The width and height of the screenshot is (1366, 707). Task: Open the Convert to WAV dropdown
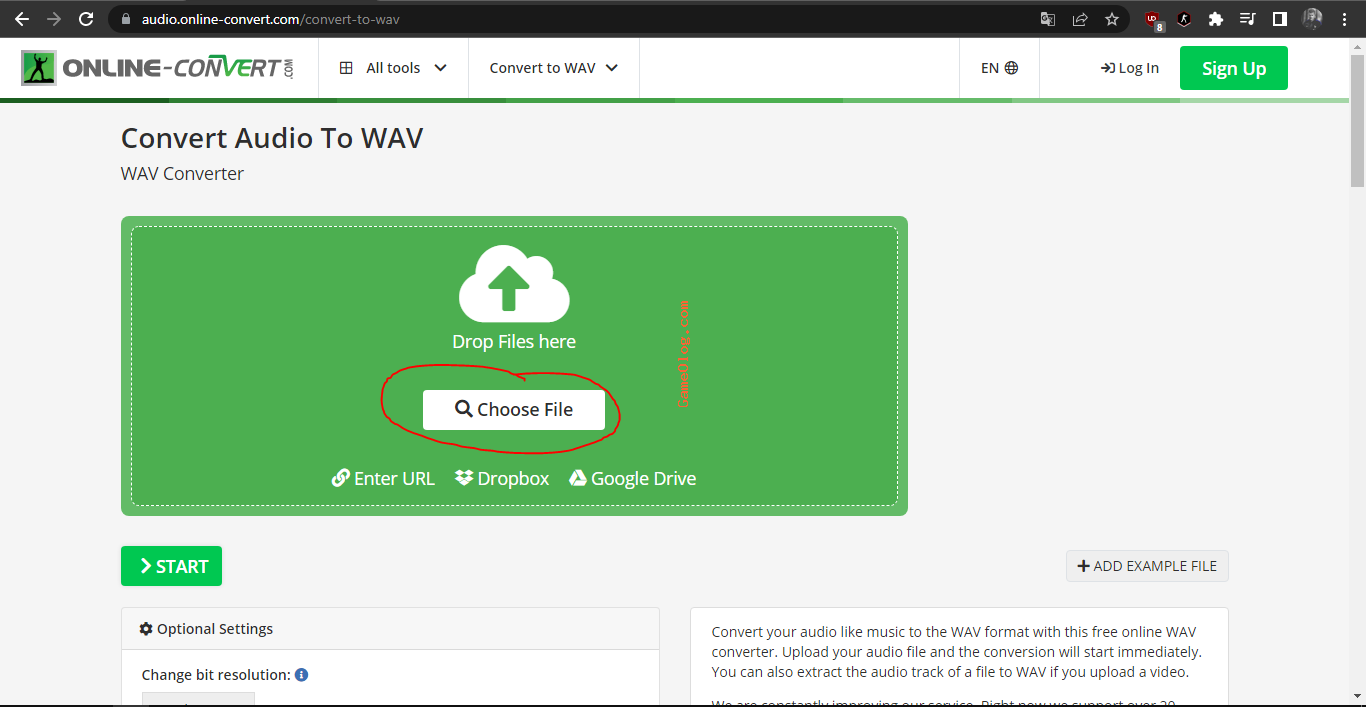pyautogui.click(x=553, y=68)
